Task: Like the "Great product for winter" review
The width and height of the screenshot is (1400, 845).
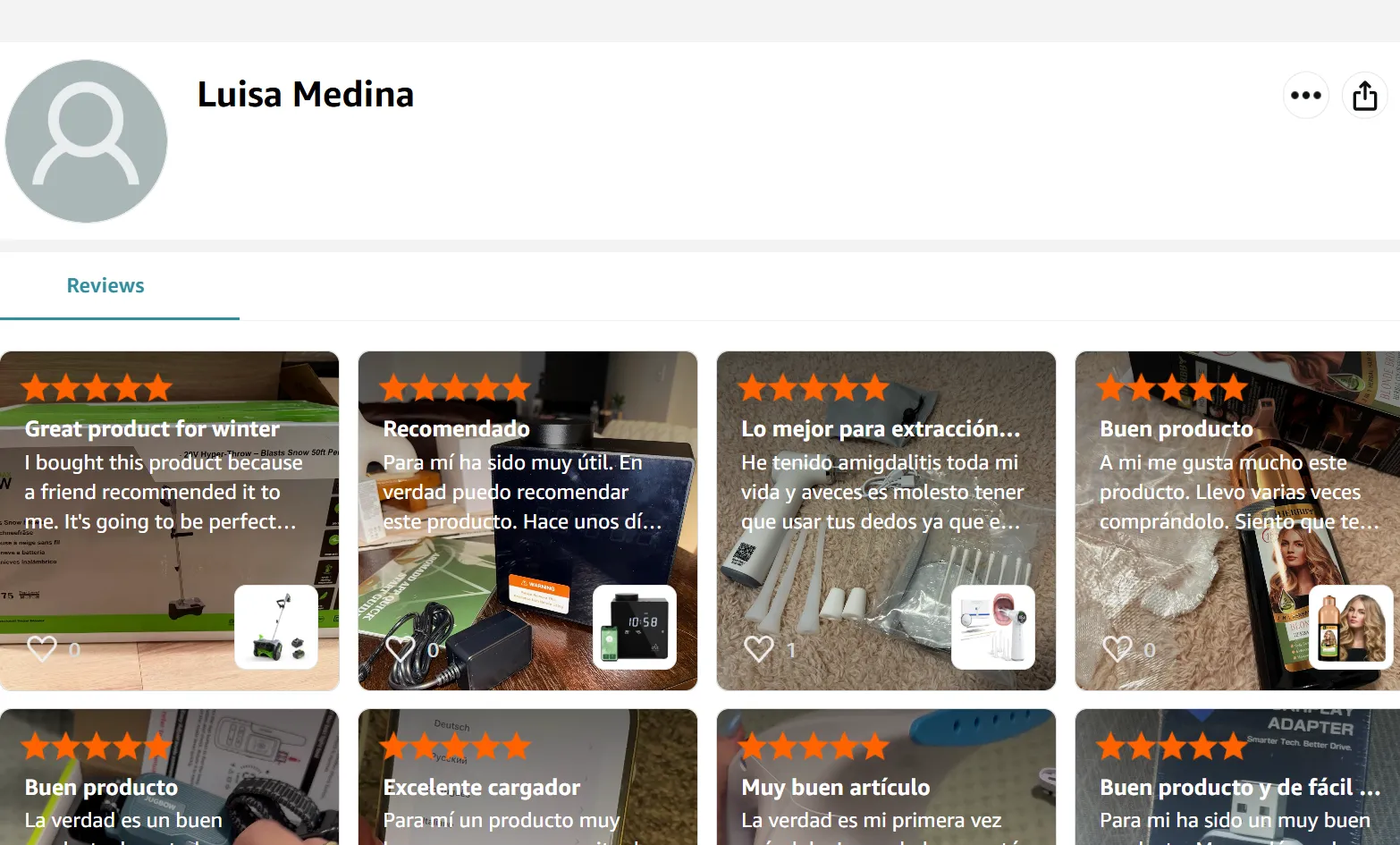Action: (x=42, y=649)
